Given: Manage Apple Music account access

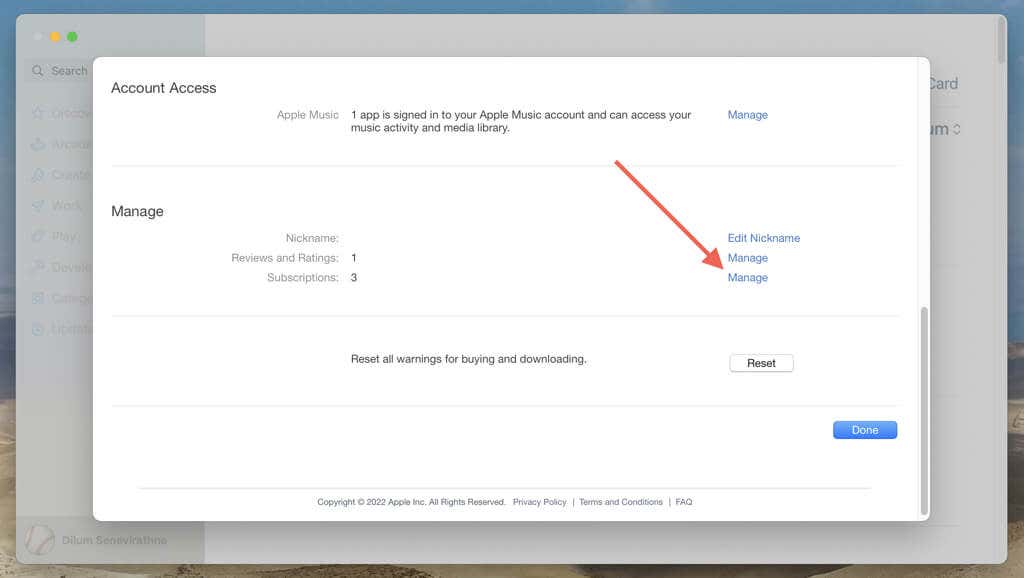Looking at the screenshot, I should 747,114.
